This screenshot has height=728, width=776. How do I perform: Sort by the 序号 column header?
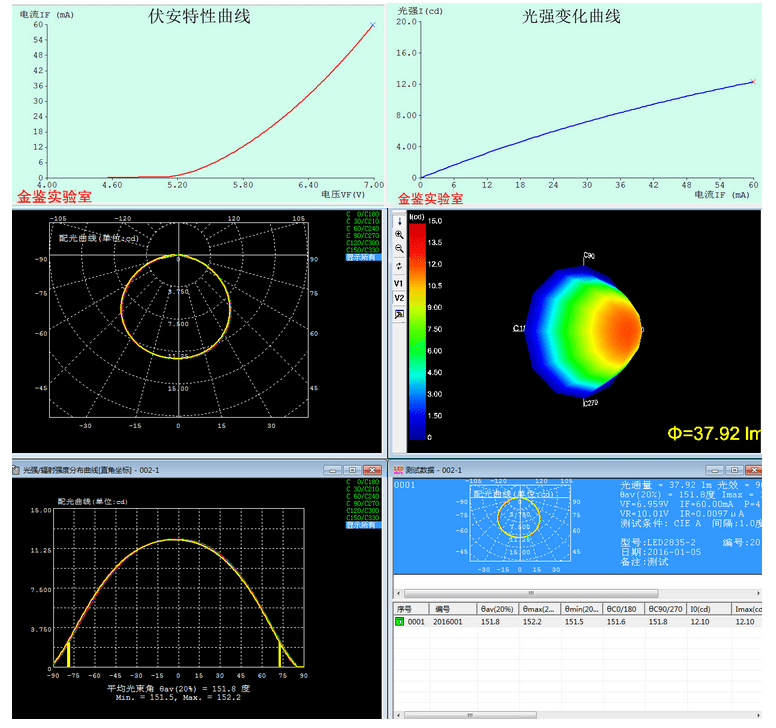pyautogui.click(x=412, y=609)
